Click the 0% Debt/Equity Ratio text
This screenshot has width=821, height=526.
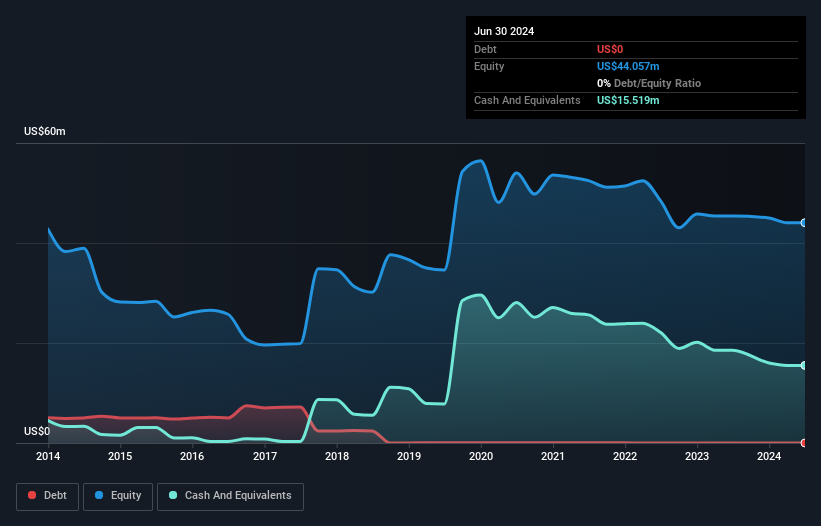pos(649,83)
